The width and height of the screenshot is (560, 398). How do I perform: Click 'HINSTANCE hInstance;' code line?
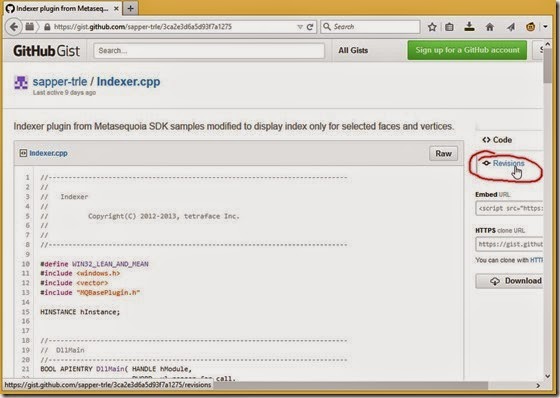click(x=80, y=312)
